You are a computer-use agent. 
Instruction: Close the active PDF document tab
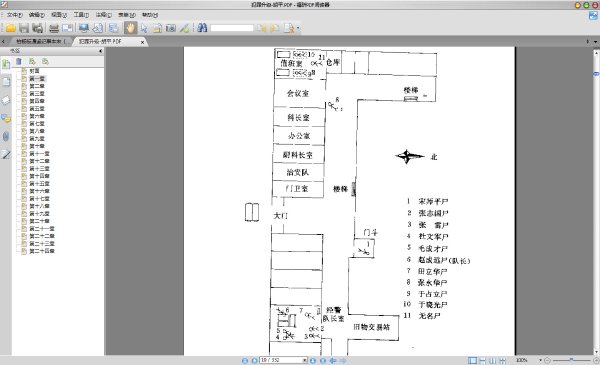142,42
